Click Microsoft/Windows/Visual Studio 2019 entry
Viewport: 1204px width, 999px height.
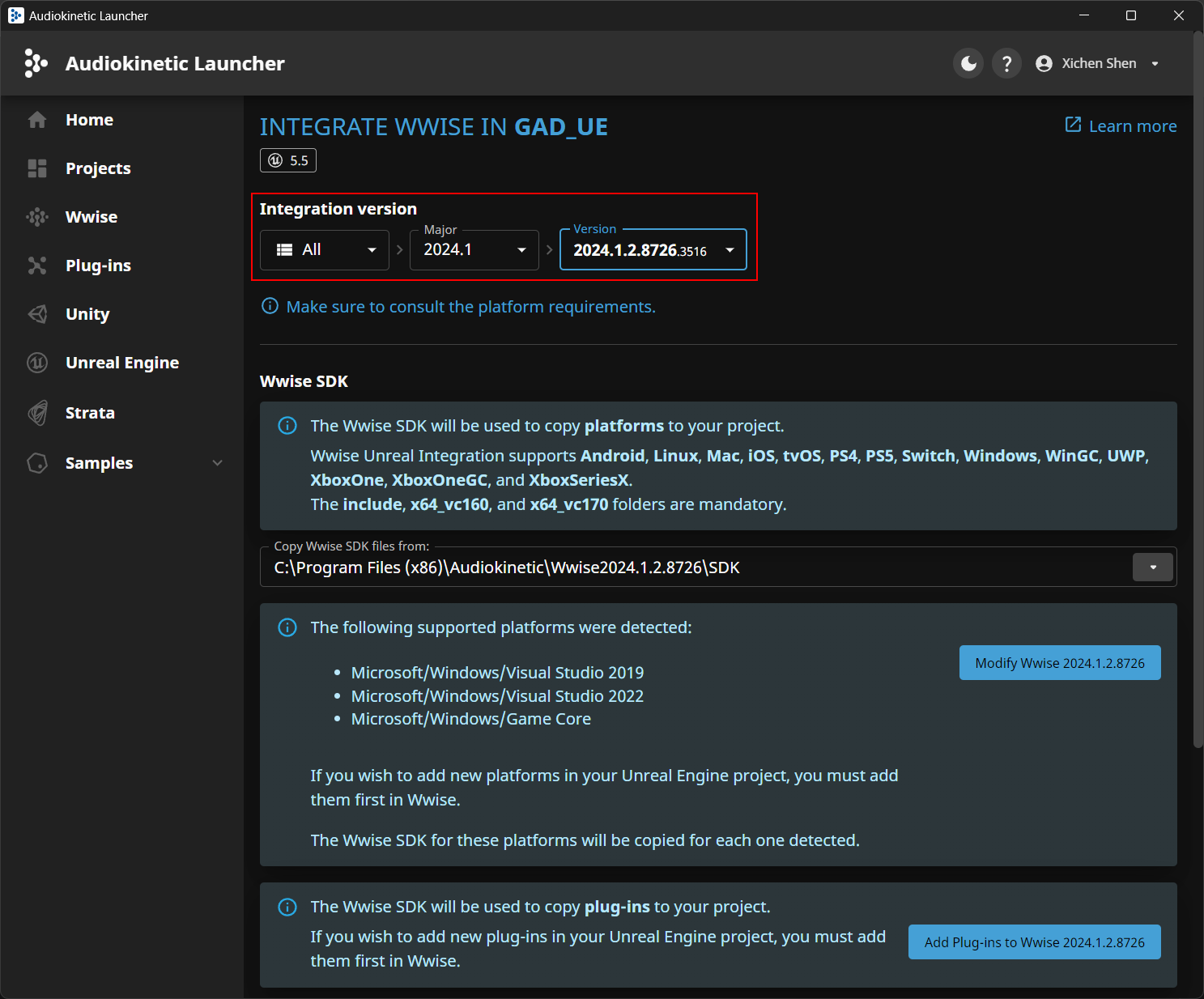(x=497, y=673)
